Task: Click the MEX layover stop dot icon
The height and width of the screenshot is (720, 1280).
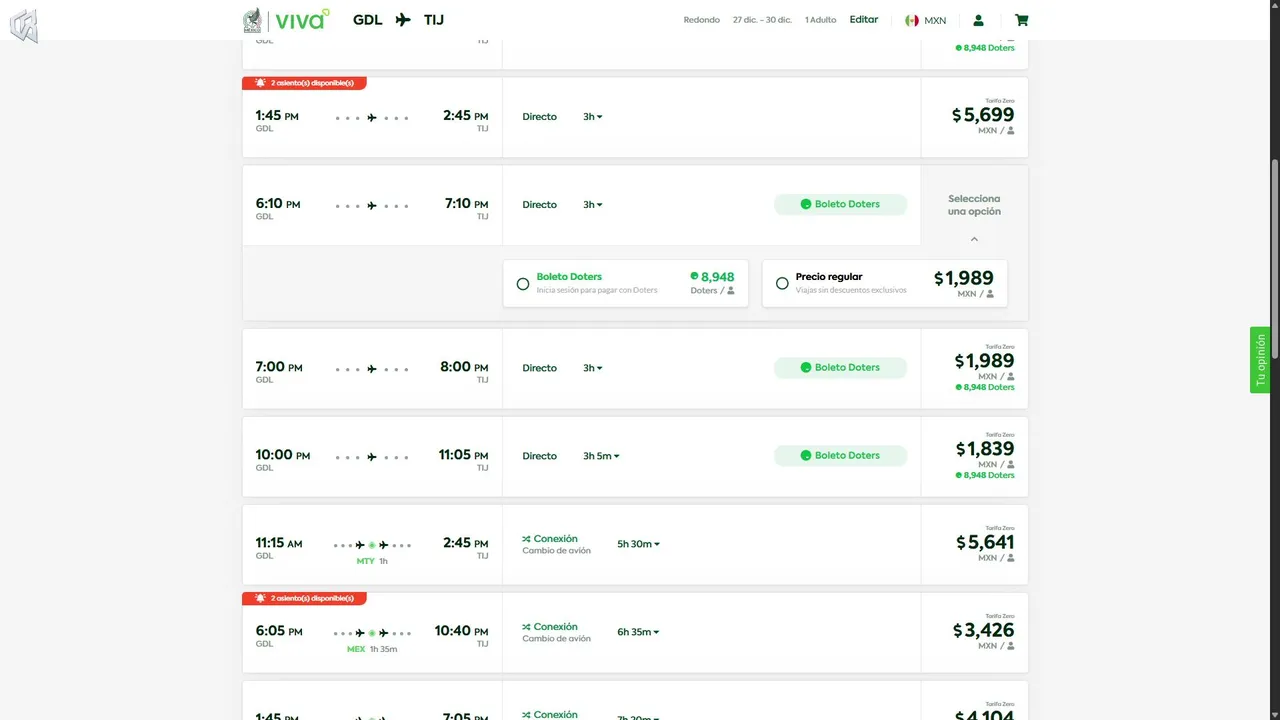Action: click(372, 633)
